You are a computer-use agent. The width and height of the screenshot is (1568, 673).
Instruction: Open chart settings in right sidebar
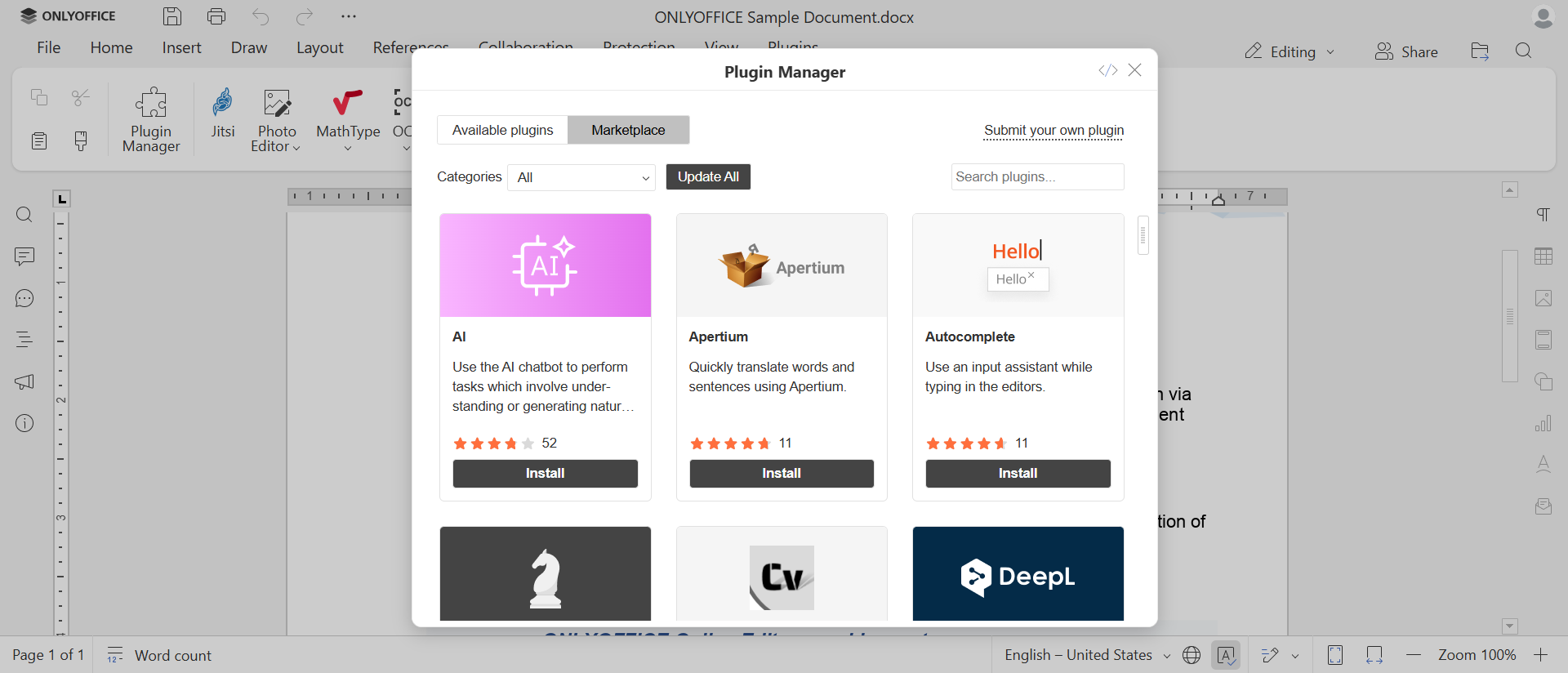click(x=1543, y=423)
